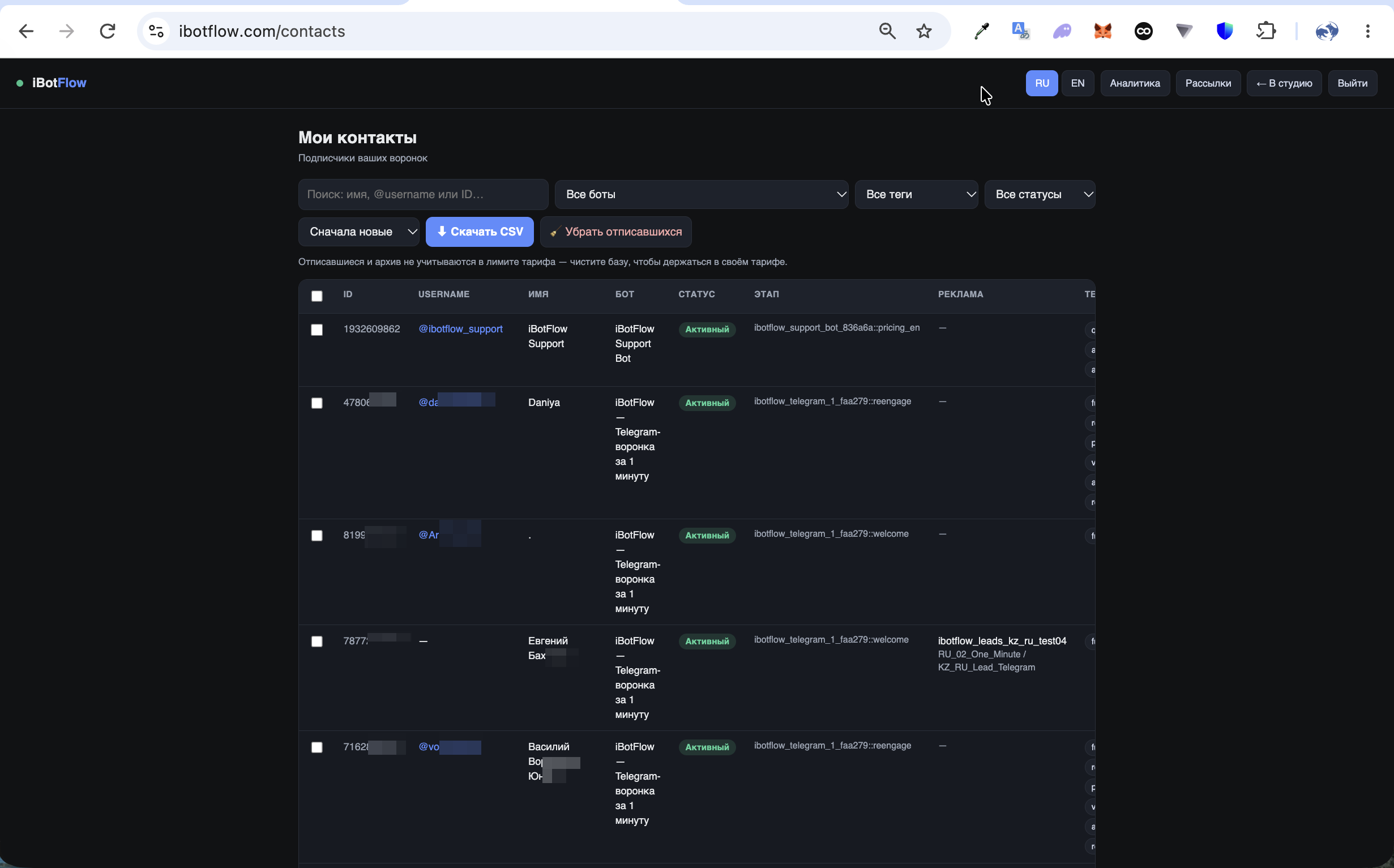Viewport: 1394px width, 868px height.
Task: Bookmark this page with the star
Action: [x=924, y=31]
